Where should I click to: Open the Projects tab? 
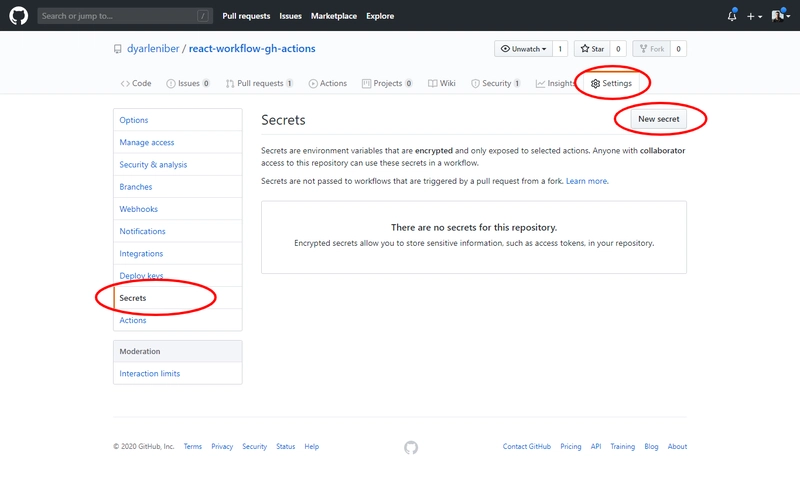coord(387,83)
